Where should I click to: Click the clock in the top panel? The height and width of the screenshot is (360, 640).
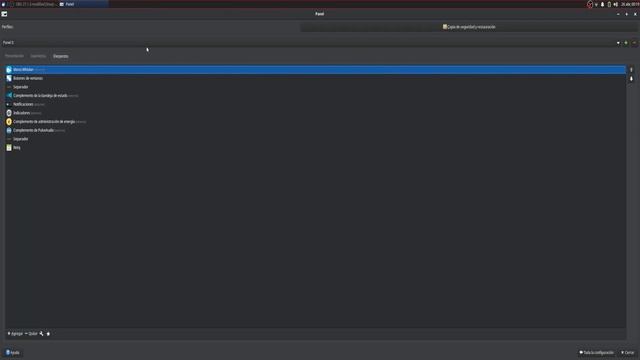(630, 4)
